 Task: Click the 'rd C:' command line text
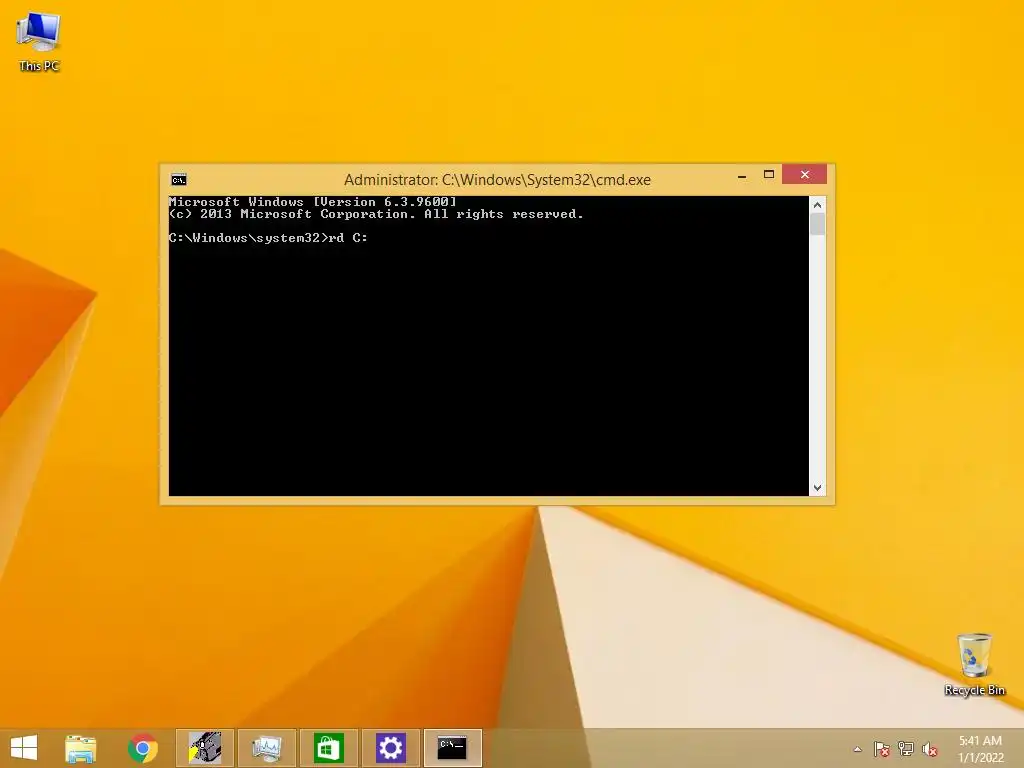(348, 238)
